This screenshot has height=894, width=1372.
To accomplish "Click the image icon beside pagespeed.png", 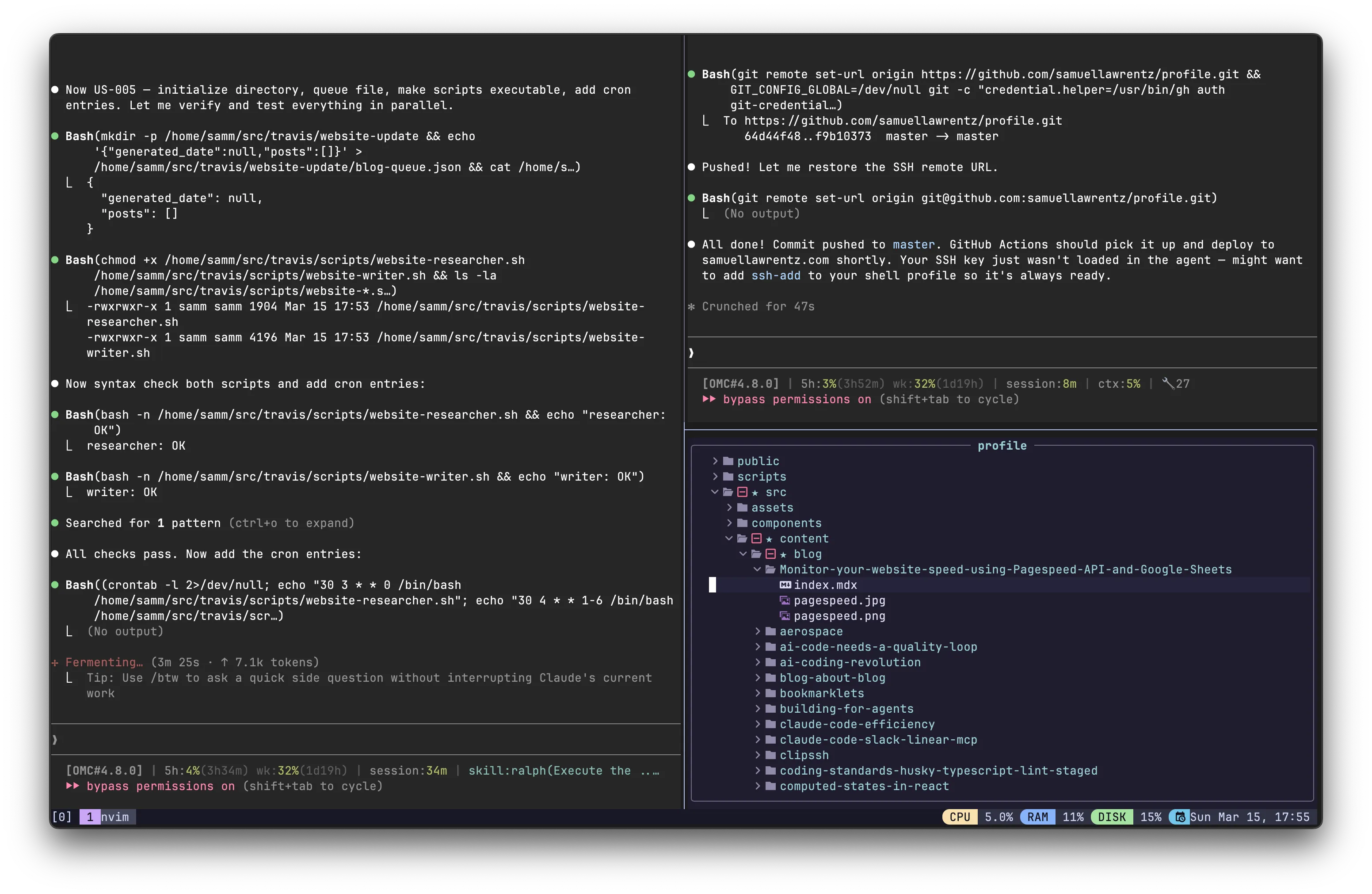I will point(785,616).
